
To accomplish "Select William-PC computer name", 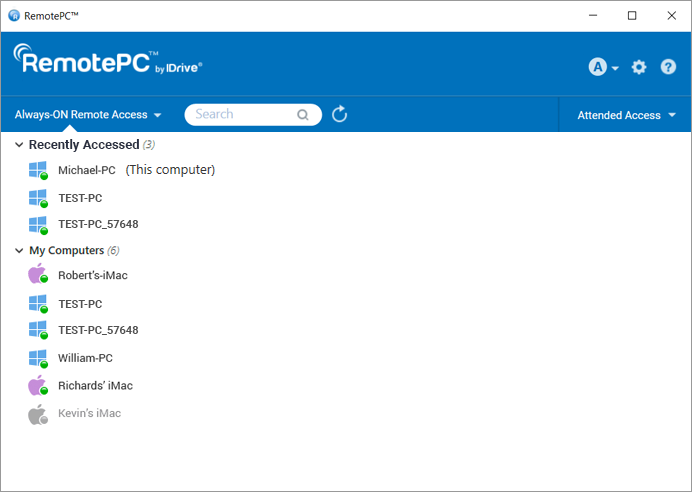I will click(x=85, y=358).
